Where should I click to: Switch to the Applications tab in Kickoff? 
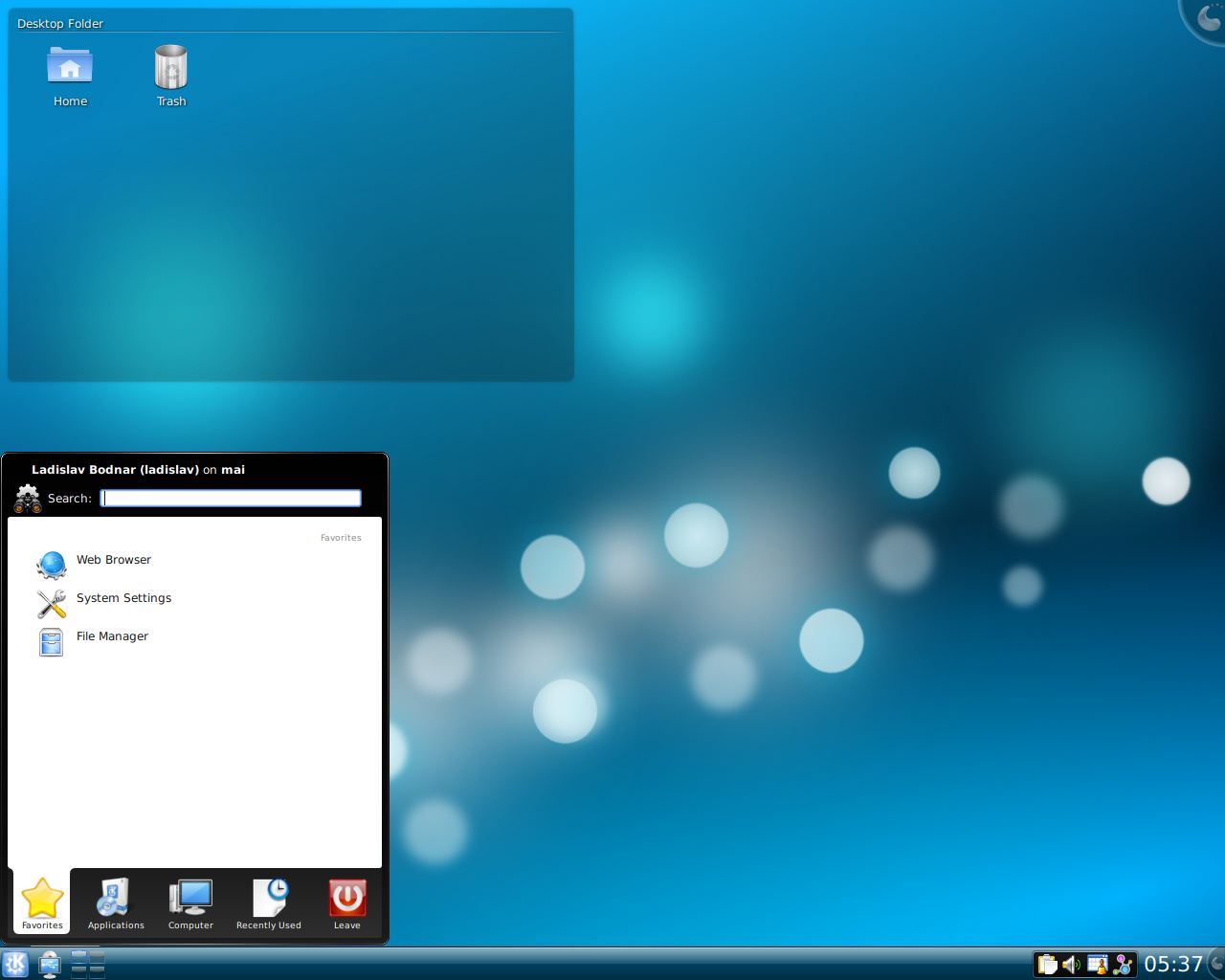coord(115,902)
